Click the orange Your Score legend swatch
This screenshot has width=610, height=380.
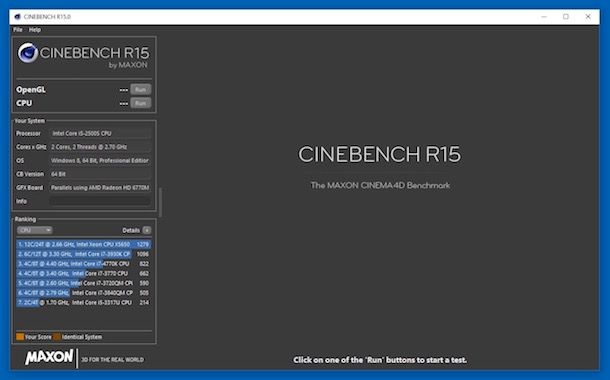coord(20,337)
